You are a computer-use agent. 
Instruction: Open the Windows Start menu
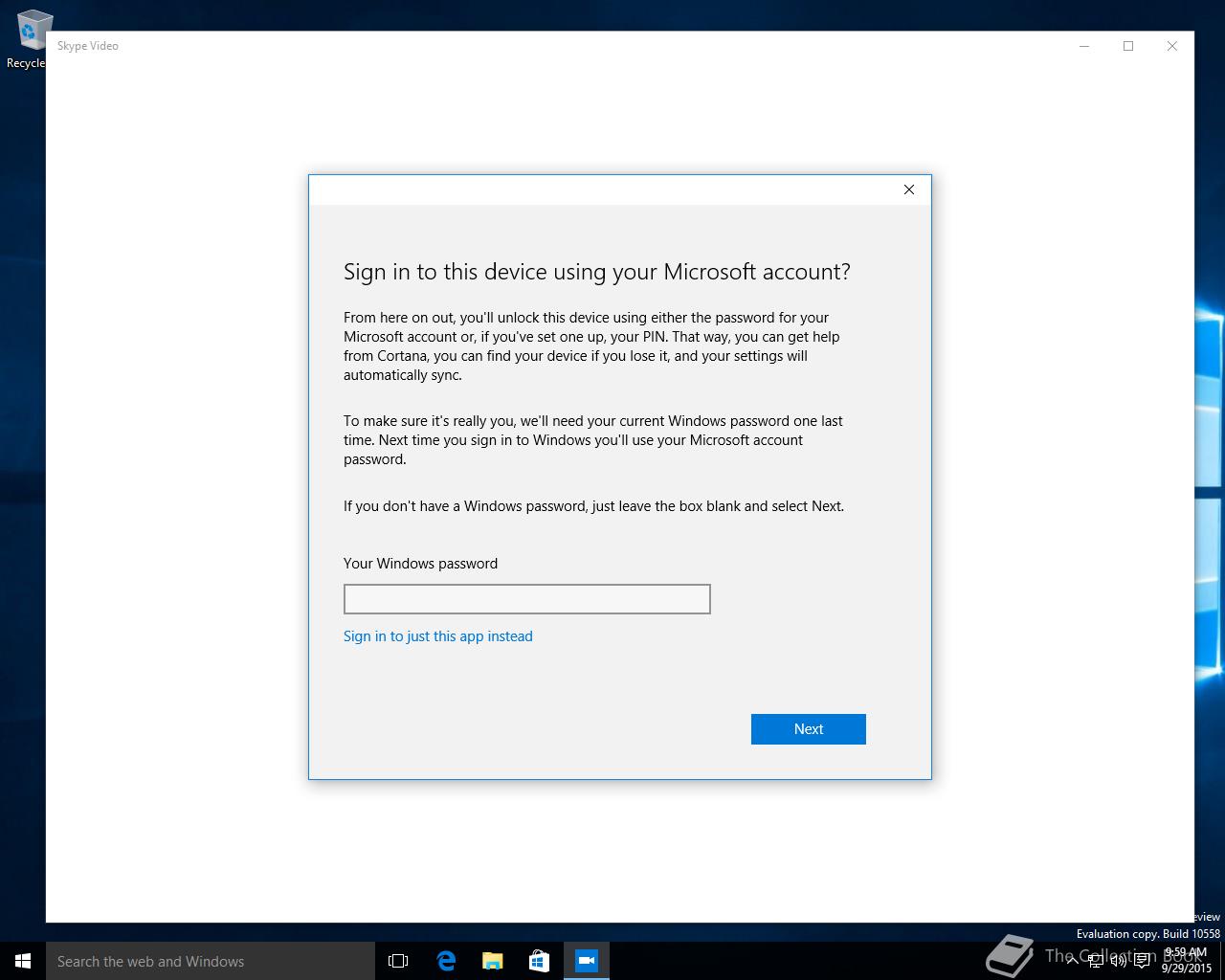coord(23,961)
